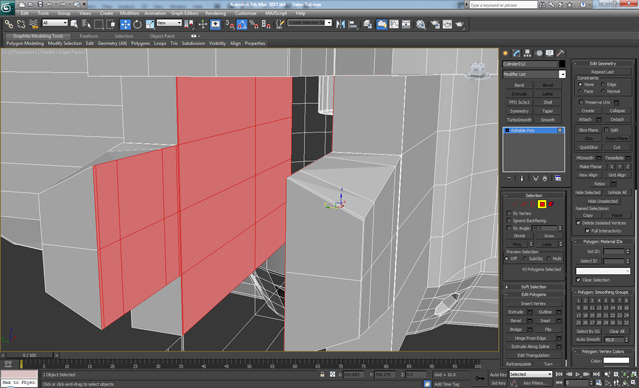Click the Mirror tool icon
The image size is (639, 388).
point(341,24)
